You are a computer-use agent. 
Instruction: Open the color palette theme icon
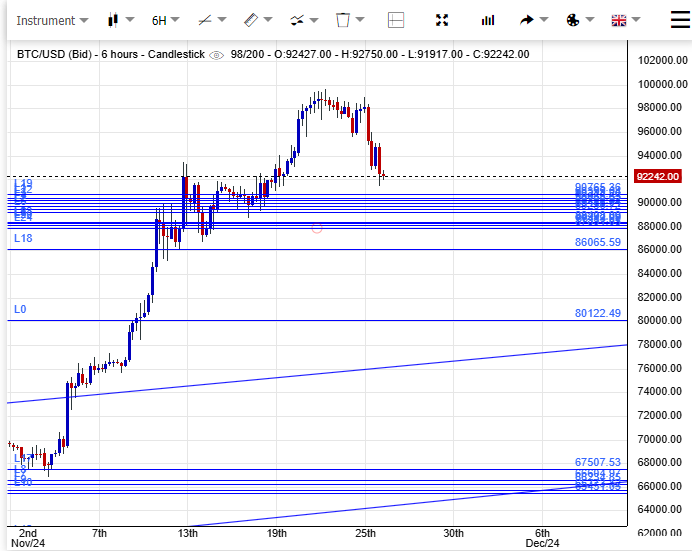573,20
